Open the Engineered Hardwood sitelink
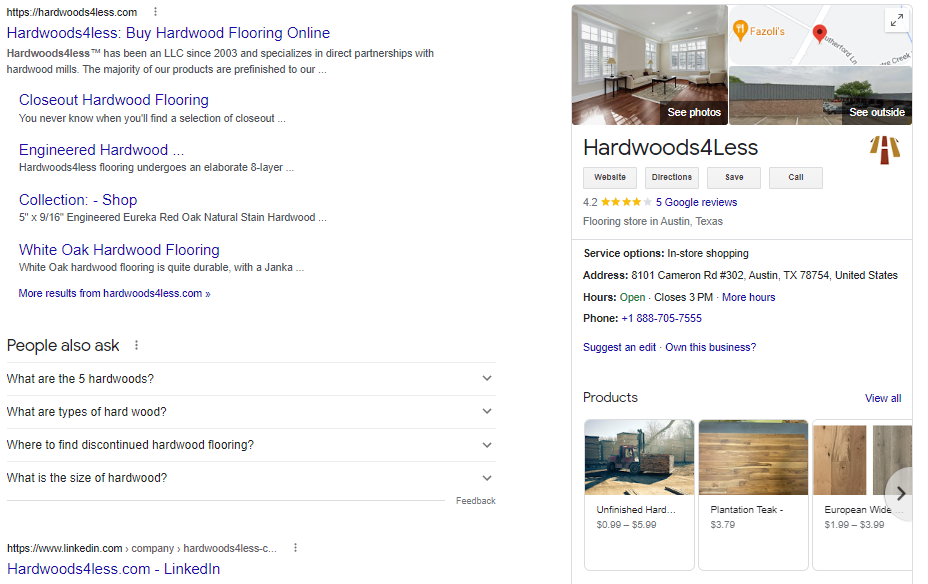 coord(101,150)
